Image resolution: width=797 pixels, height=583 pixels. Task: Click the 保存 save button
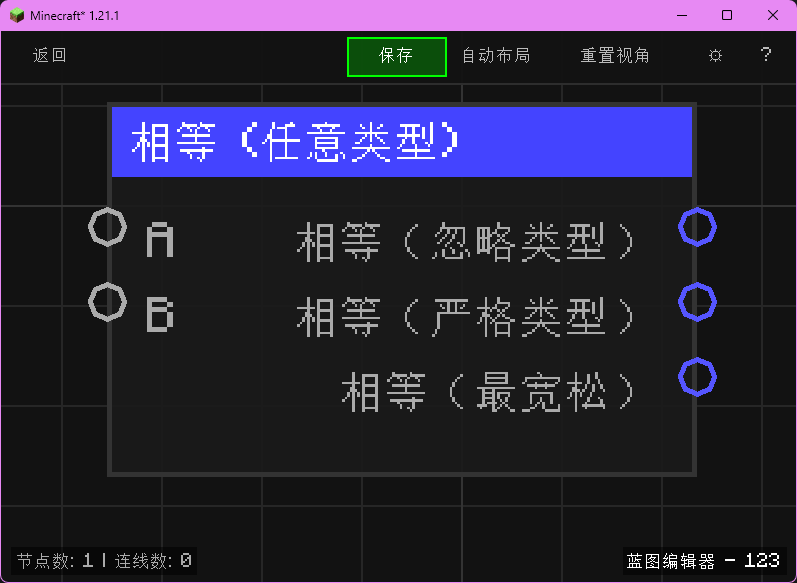tap(396, 57)
